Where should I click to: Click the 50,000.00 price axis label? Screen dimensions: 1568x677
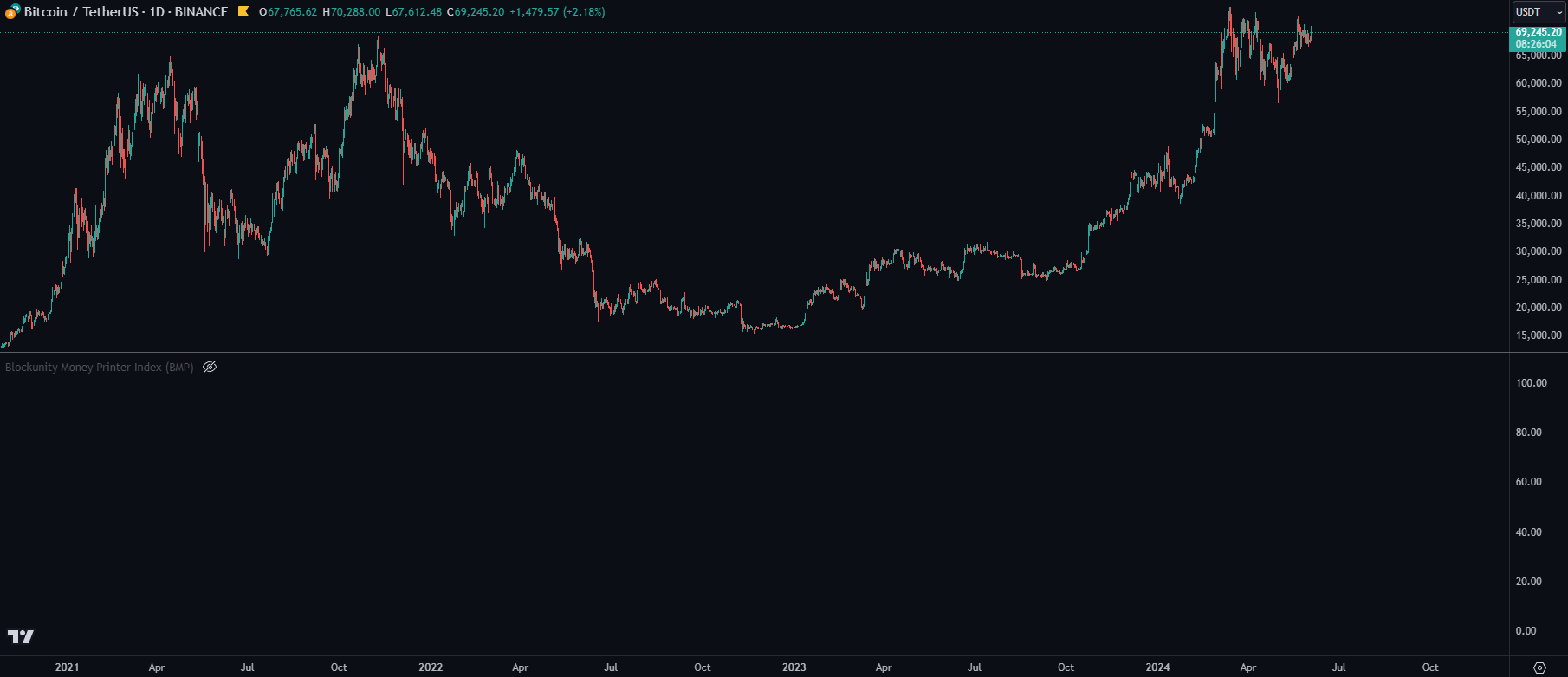point(1539,140)
